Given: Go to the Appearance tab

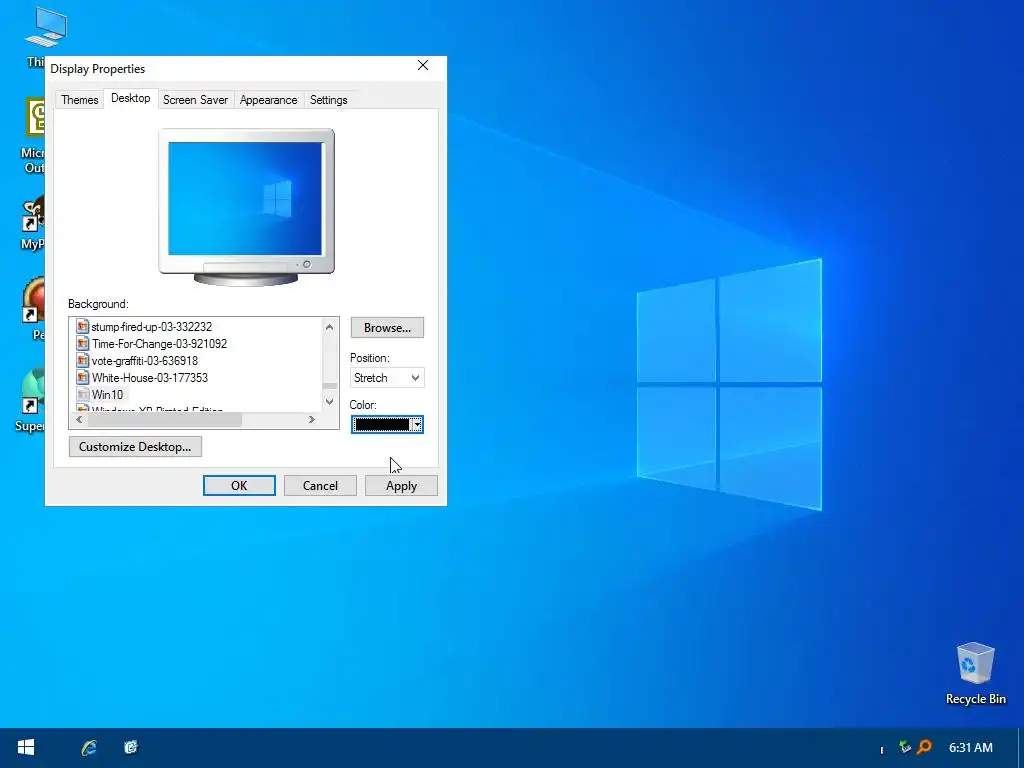Looking at the screenshot, I should pyautogui.click(x=268, y=100).
